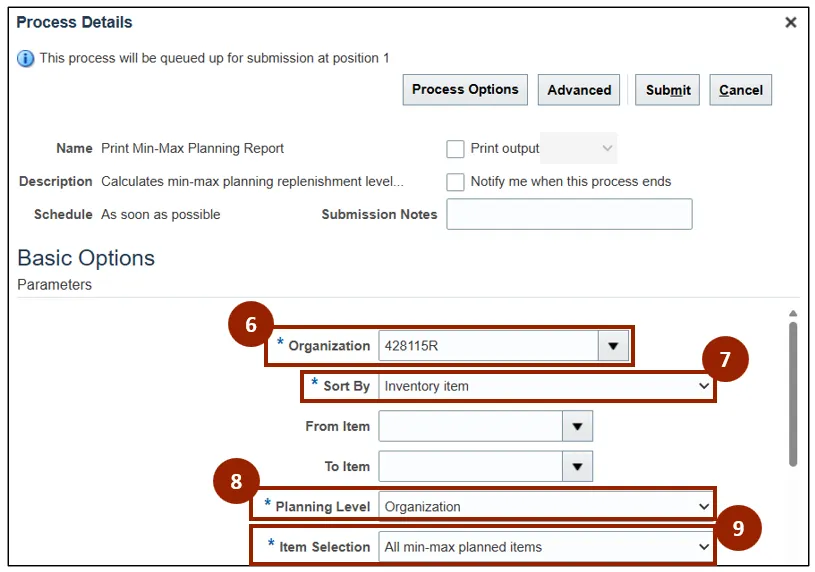Enable the Print output checkbox
Image resolution: width=815 pixels, height=572 pixels.
point(456,149)
